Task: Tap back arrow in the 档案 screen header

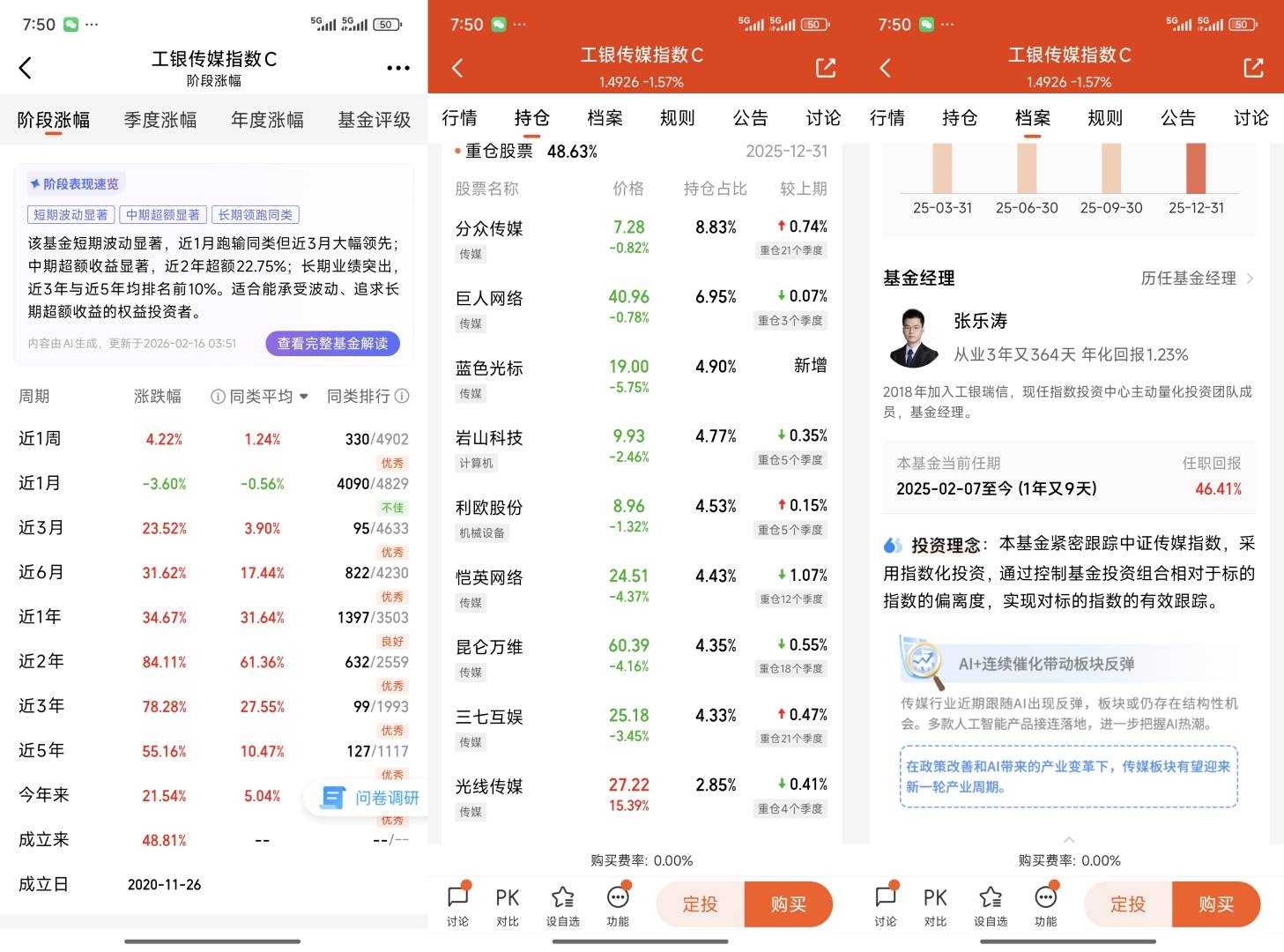Action: (x=885, y=68)
